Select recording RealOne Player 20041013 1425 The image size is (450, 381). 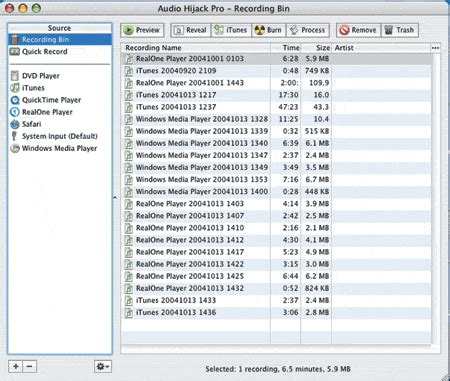click(277, 276)
